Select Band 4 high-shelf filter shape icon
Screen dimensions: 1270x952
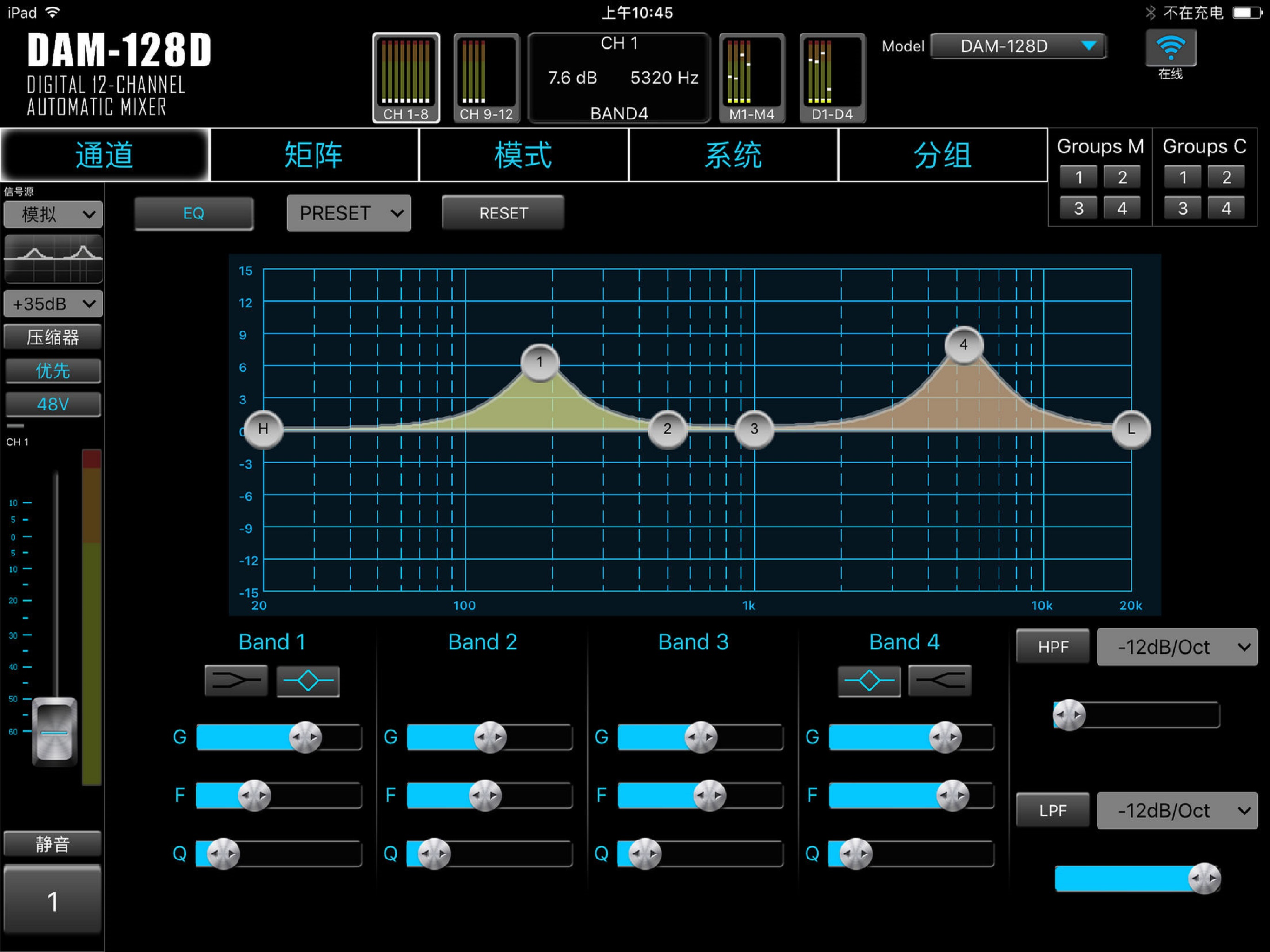[x=940, y=681]
